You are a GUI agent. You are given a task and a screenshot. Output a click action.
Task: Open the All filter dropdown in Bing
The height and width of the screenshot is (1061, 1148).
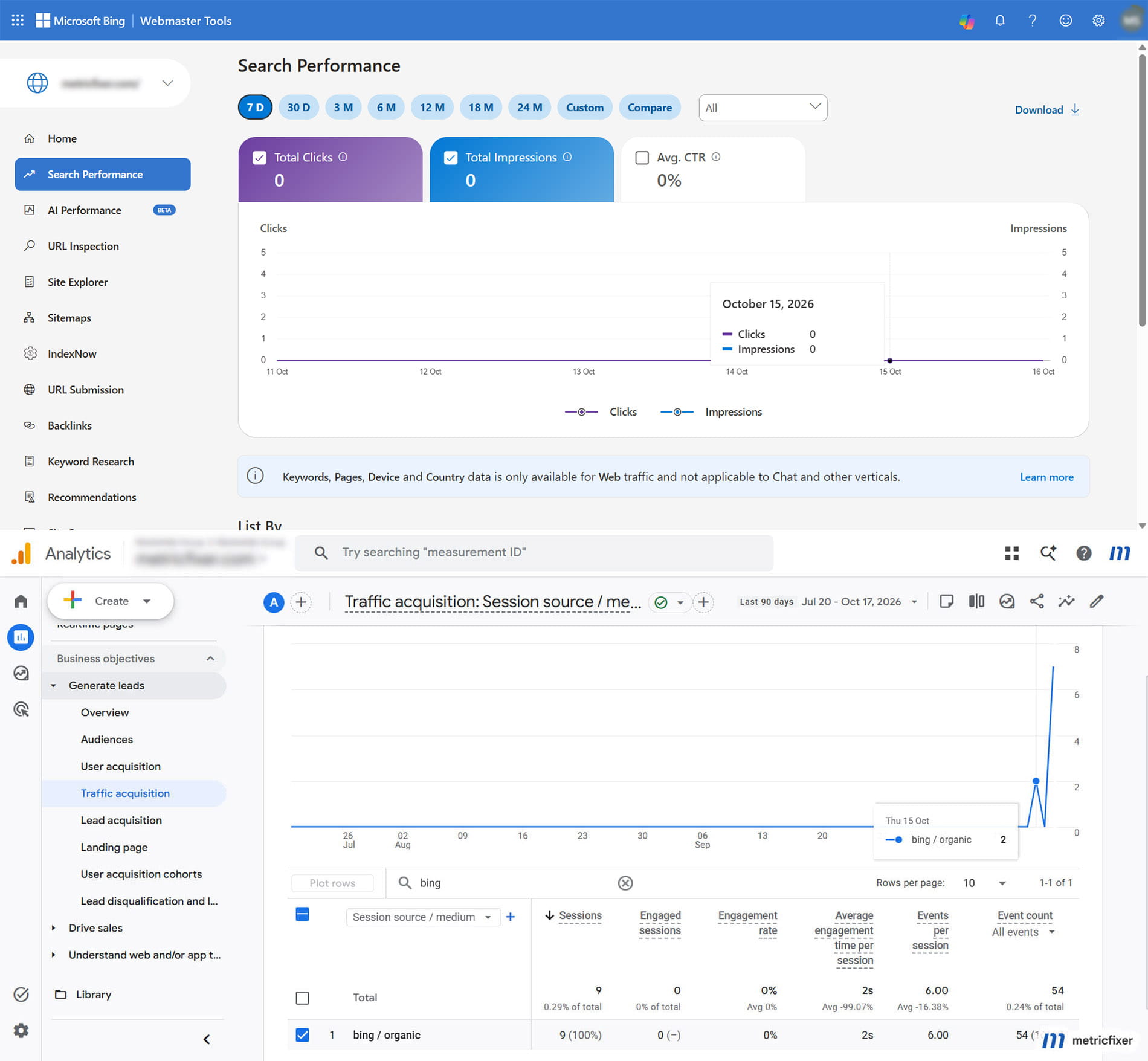pyautogui.click(x=763, y=108)
